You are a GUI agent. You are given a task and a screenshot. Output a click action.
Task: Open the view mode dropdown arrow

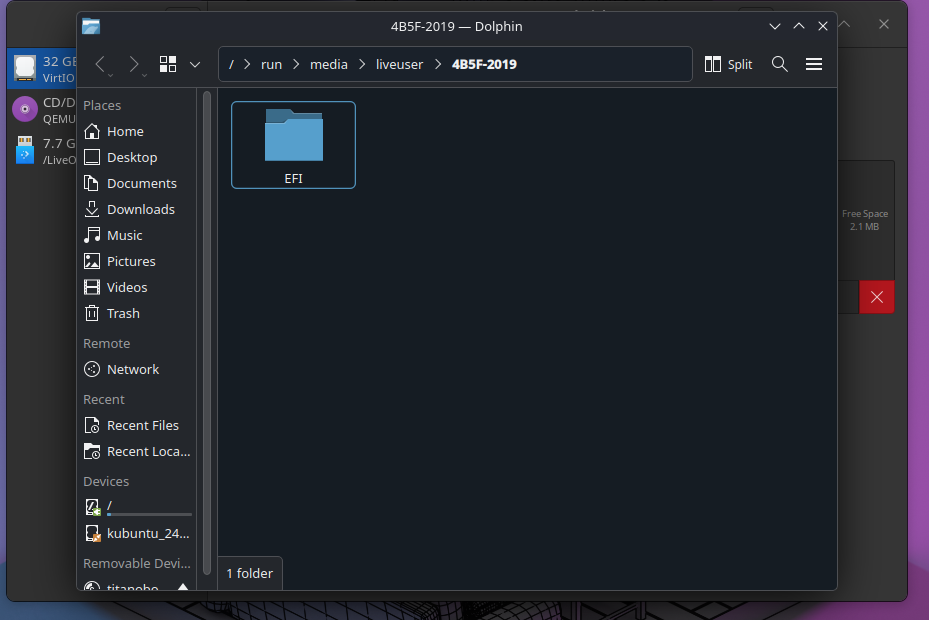click(195, 64)
